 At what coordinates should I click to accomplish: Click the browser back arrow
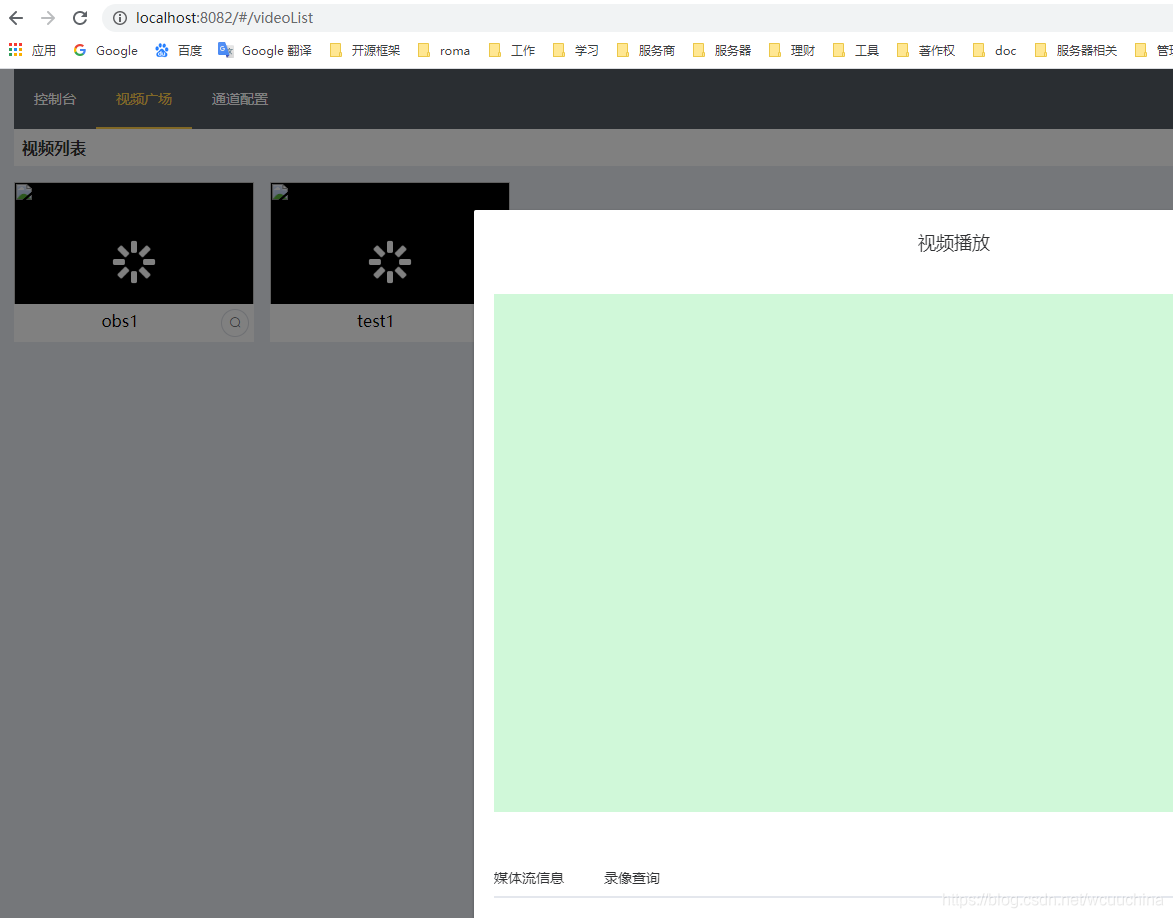coord(15,17)
